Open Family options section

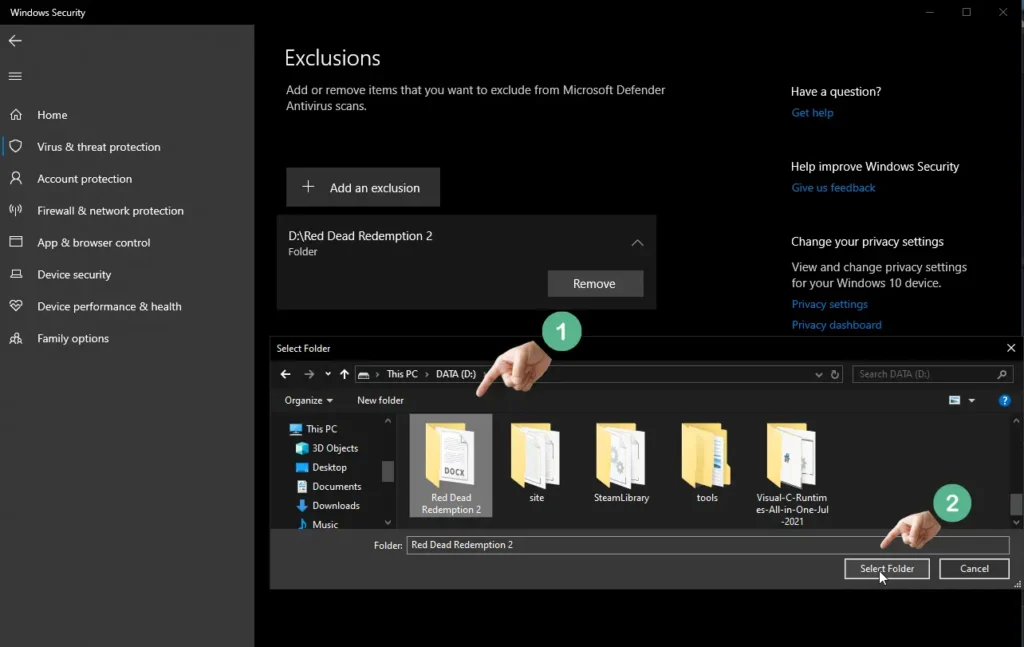73,338
